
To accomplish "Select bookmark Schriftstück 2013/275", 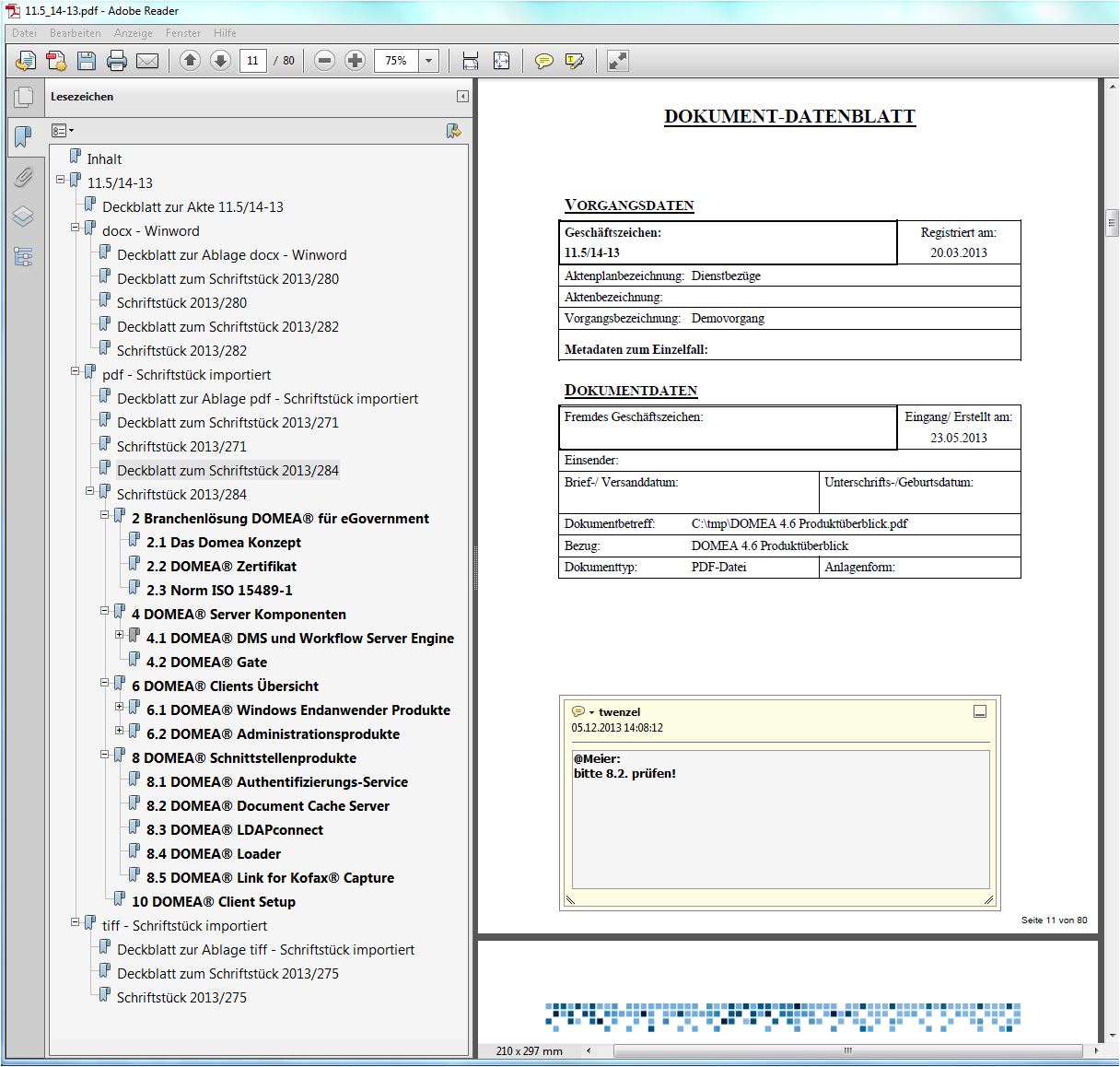I will click(181, 998).
